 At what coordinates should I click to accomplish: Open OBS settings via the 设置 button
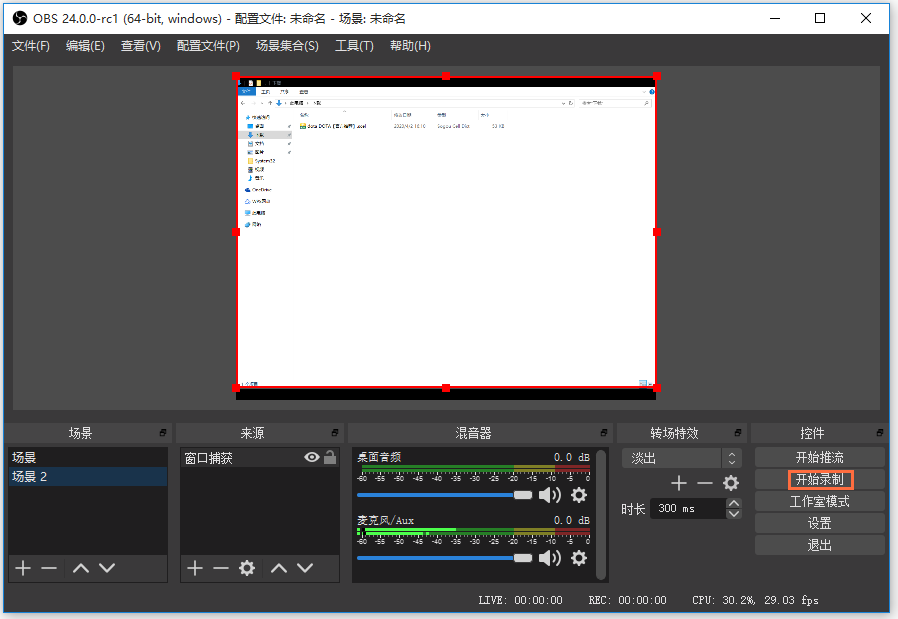(819, 522)
